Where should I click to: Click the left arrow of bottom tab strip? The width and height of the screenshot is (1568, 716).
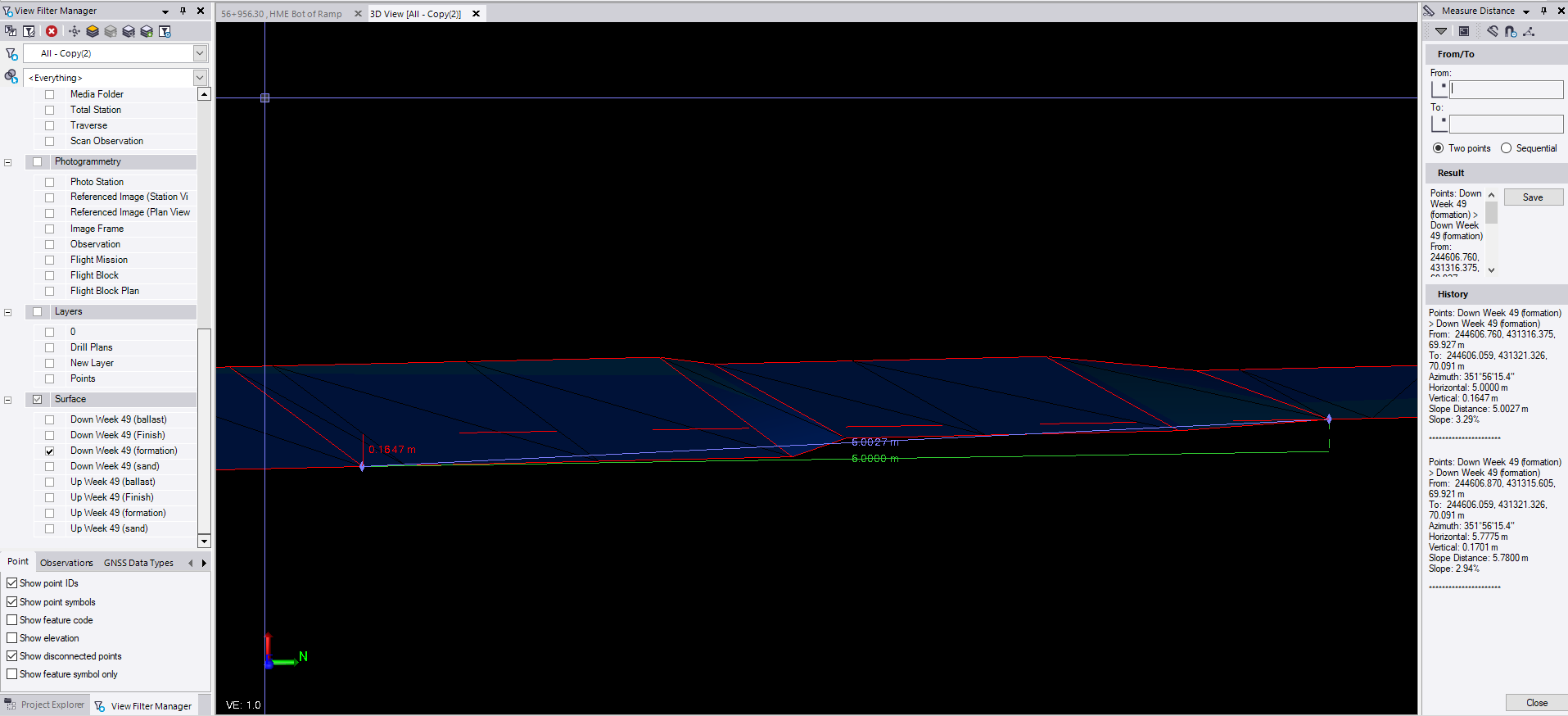191,563
